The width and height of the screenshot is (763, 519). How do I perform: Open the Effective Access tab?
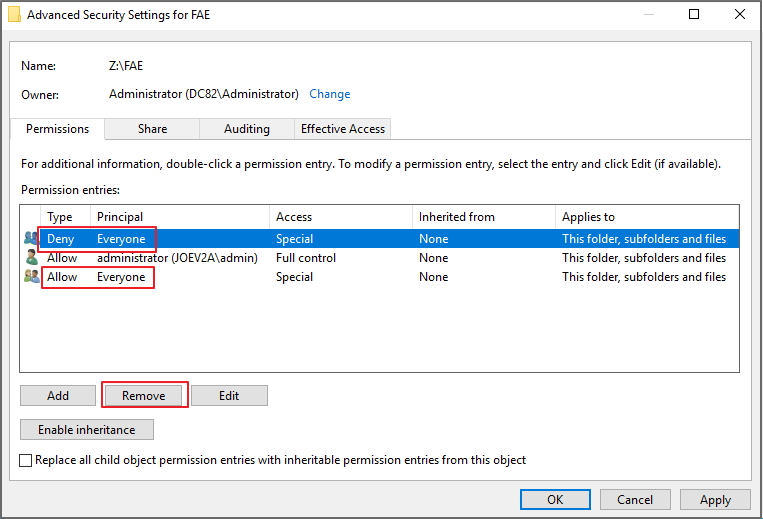pos(343,129)
